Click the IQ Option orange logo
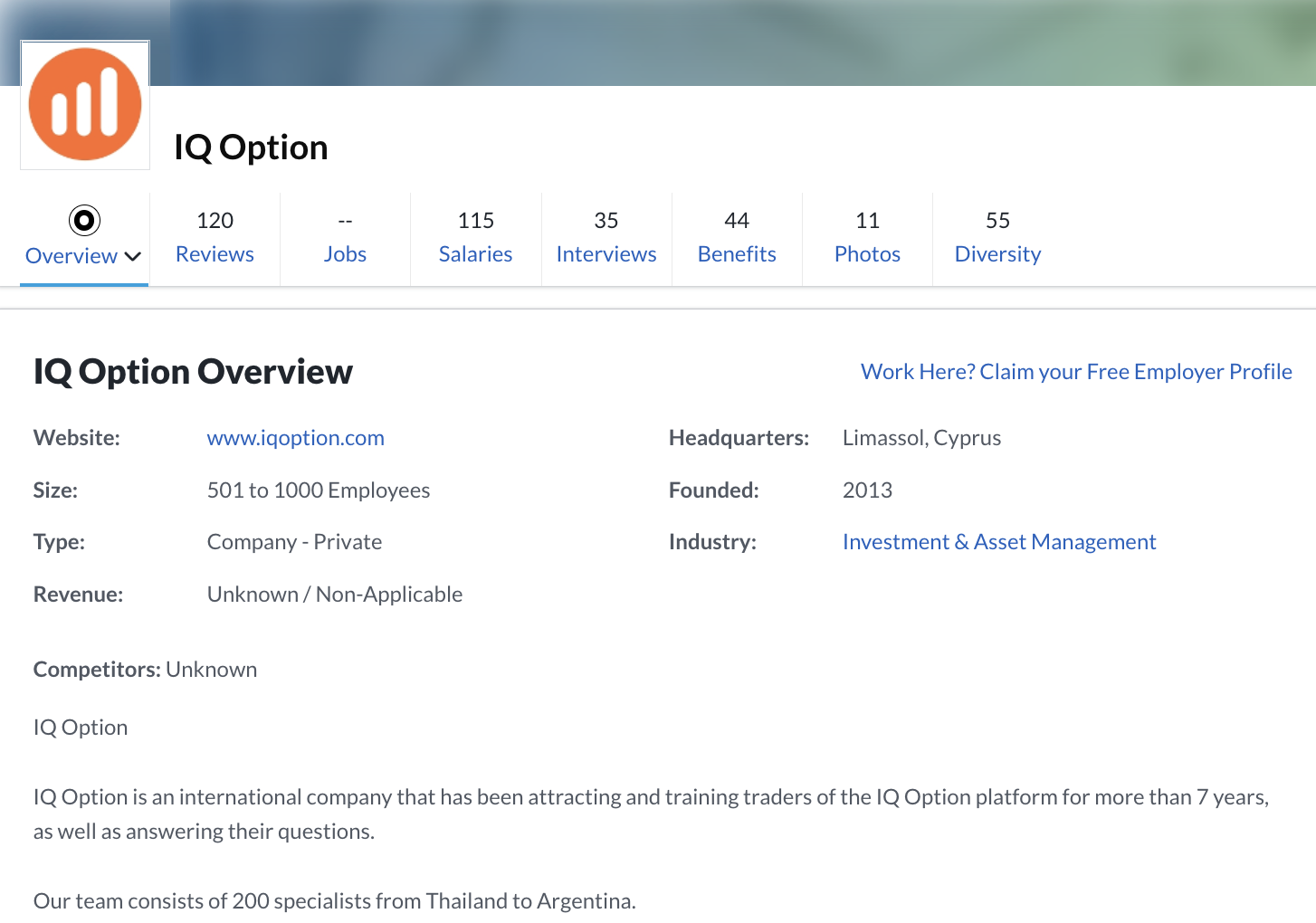This screenshot has height=923, width=1316. (x=85, y=105)
